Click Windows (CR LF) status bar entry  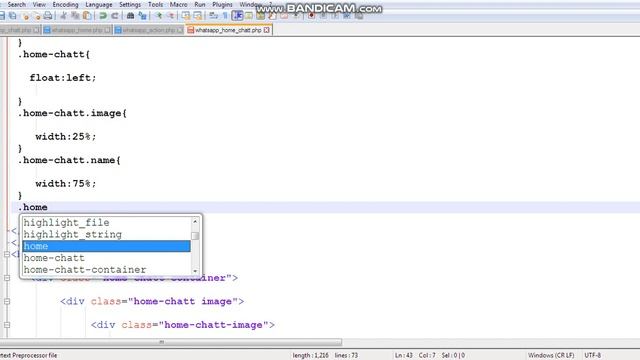point(551,356)
